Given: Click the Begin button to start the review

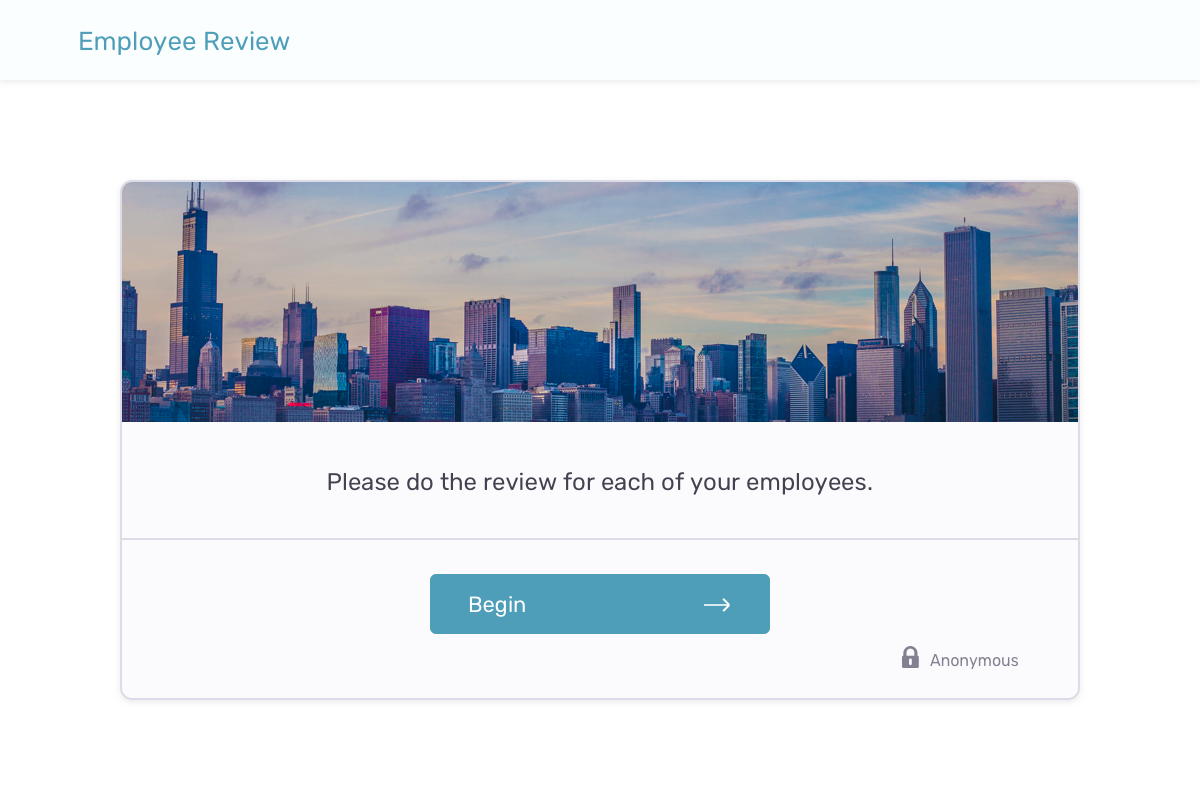Looking at the screenshot, I should pyautogui.click(x=599, y=604).
